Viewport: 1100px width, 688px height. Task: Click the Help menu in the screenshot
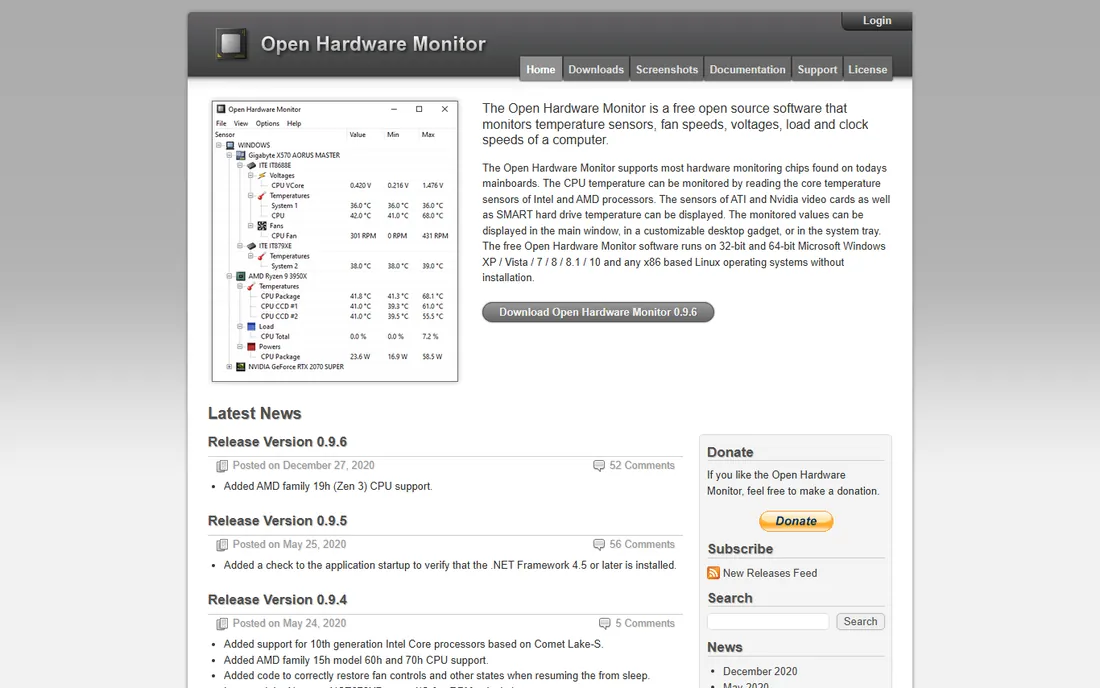click(x=294, y=123)
